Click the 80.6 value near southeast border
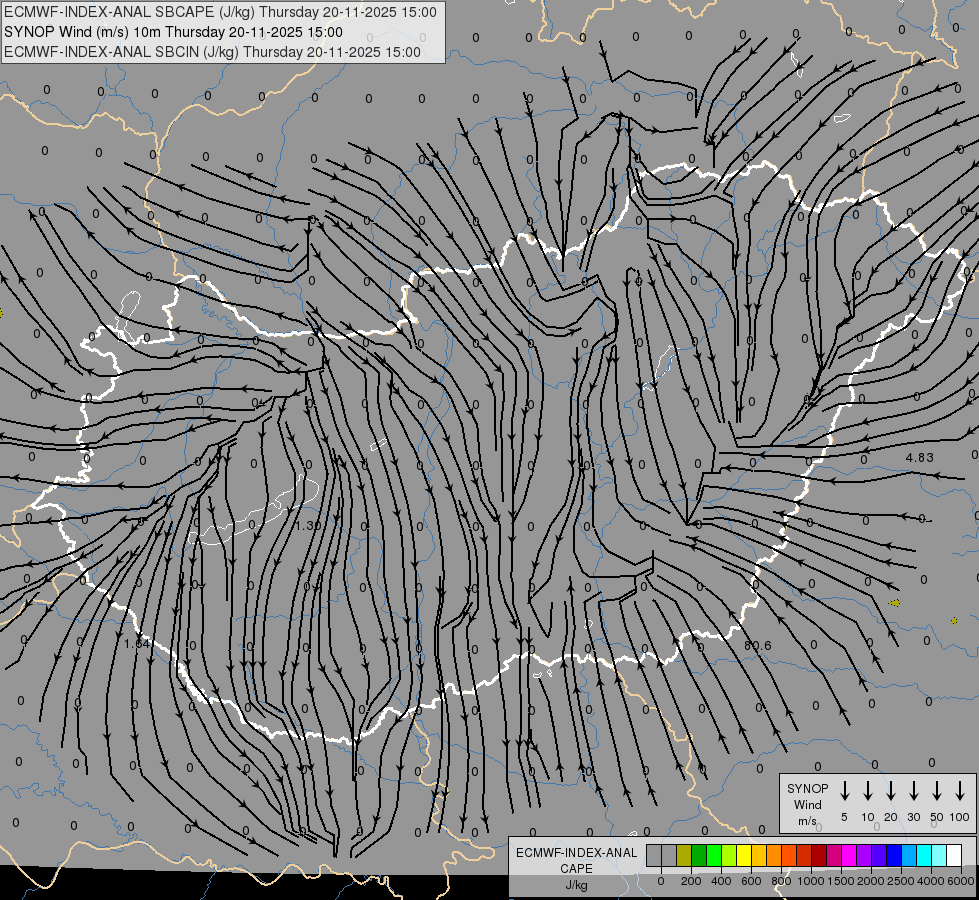The height and width of the screenshot is (900, 979). (757, 645)
